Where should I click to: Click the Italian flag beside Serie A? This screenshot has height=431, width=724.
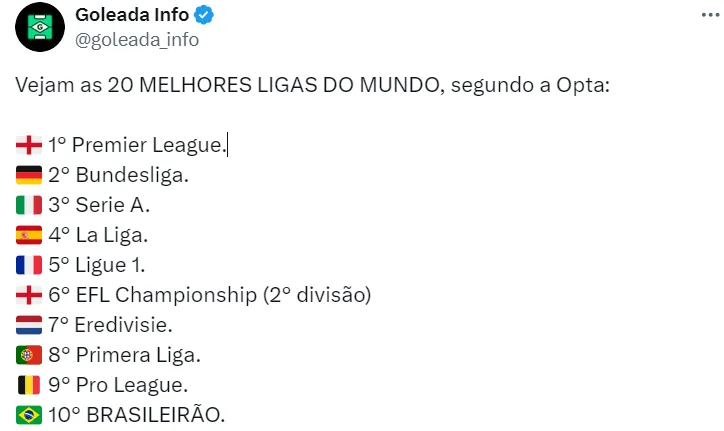[29, 205]
